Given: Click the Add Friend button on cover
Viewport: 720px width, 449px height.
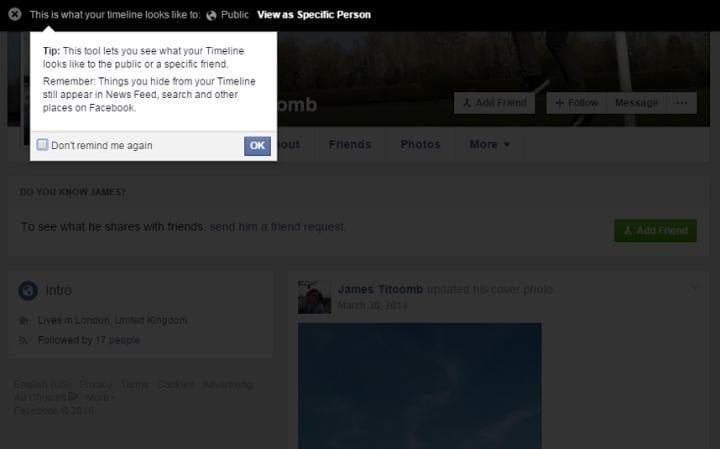Looking at the screenshot, I should [x=494, y=103].
